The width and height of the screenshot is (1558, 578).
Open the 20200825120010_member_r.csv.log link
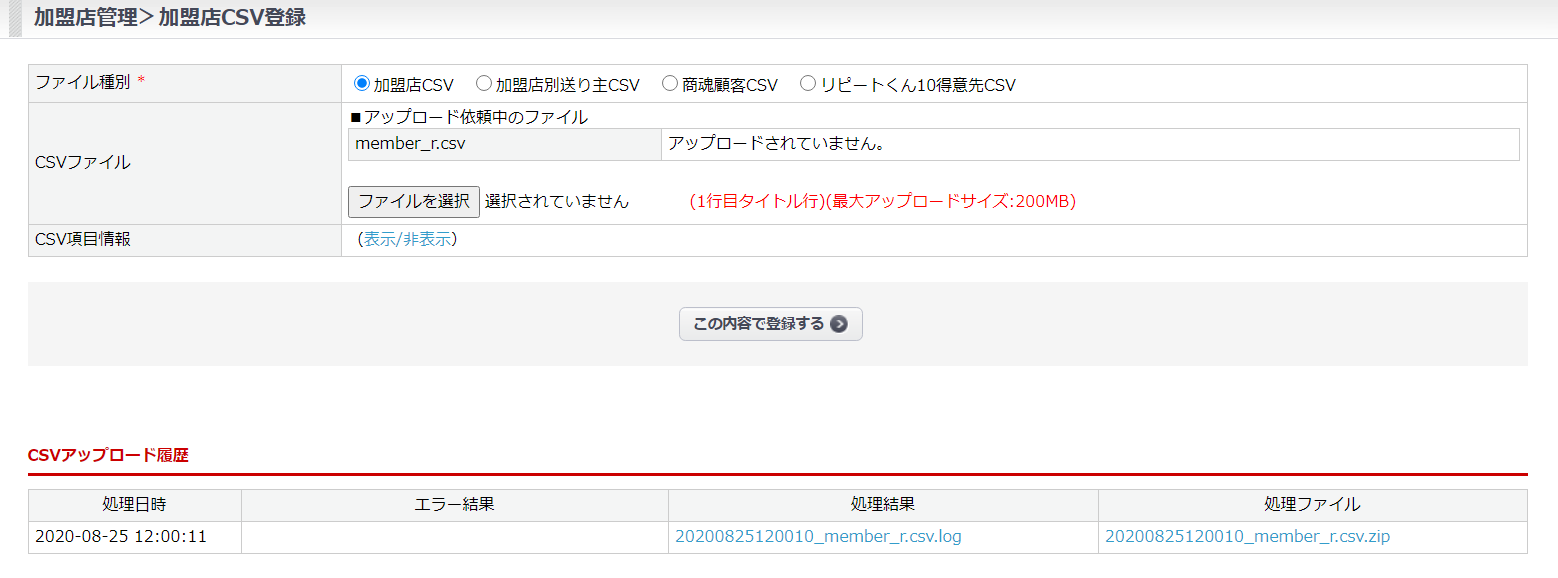[818, 537]
